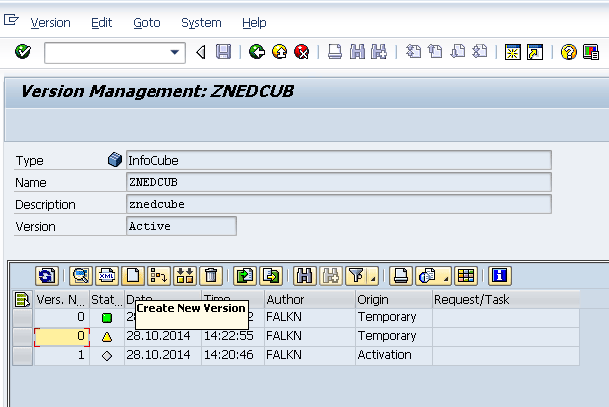The height and width of the screenshot is (407, 609).
Task: Open Help with yellow question mark icon
Action: pyautogui.click(x=569, y=52)
